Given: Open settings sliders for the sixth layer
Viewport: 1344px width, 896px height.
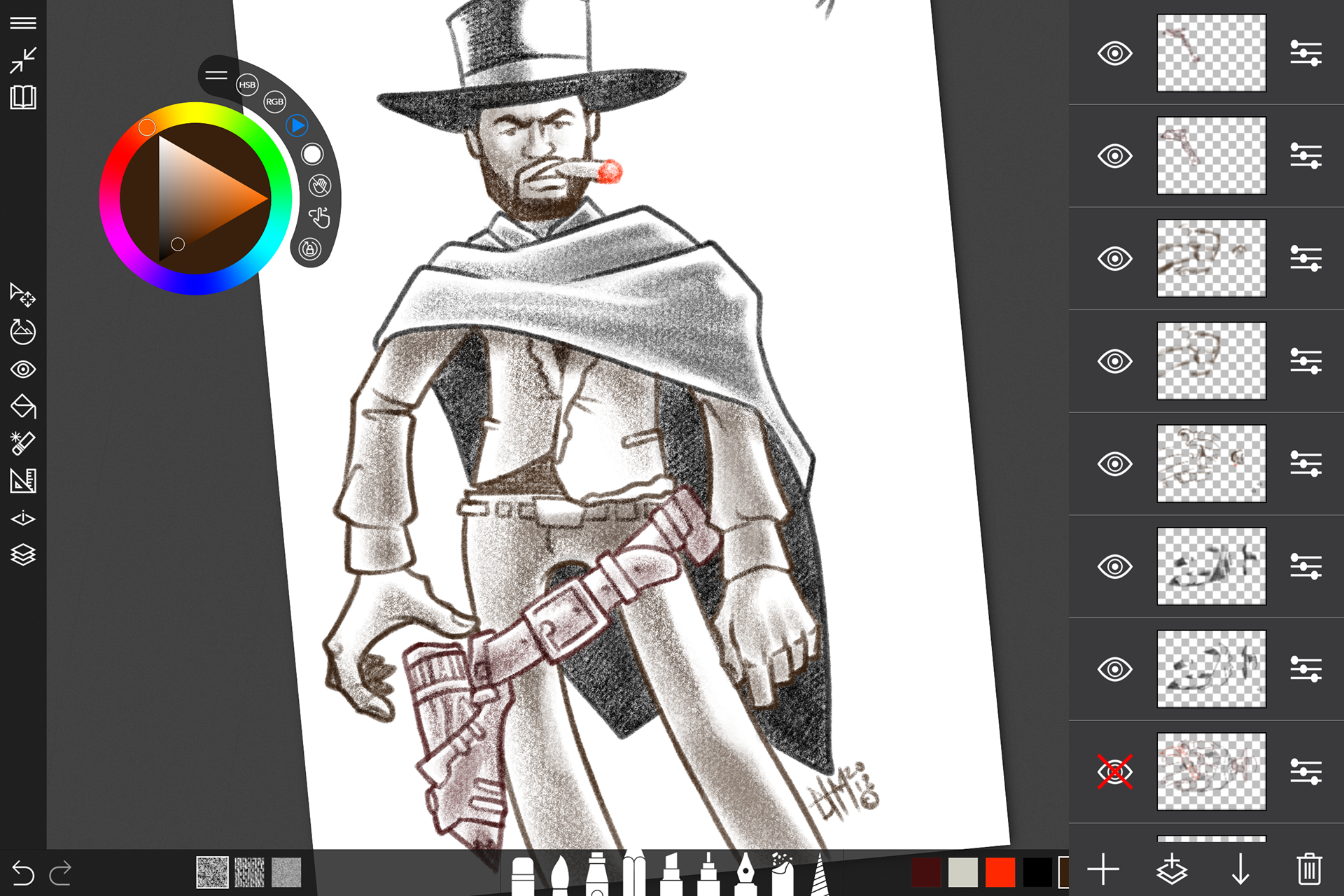Looking at the screenshot, I should click(1306, 566).
